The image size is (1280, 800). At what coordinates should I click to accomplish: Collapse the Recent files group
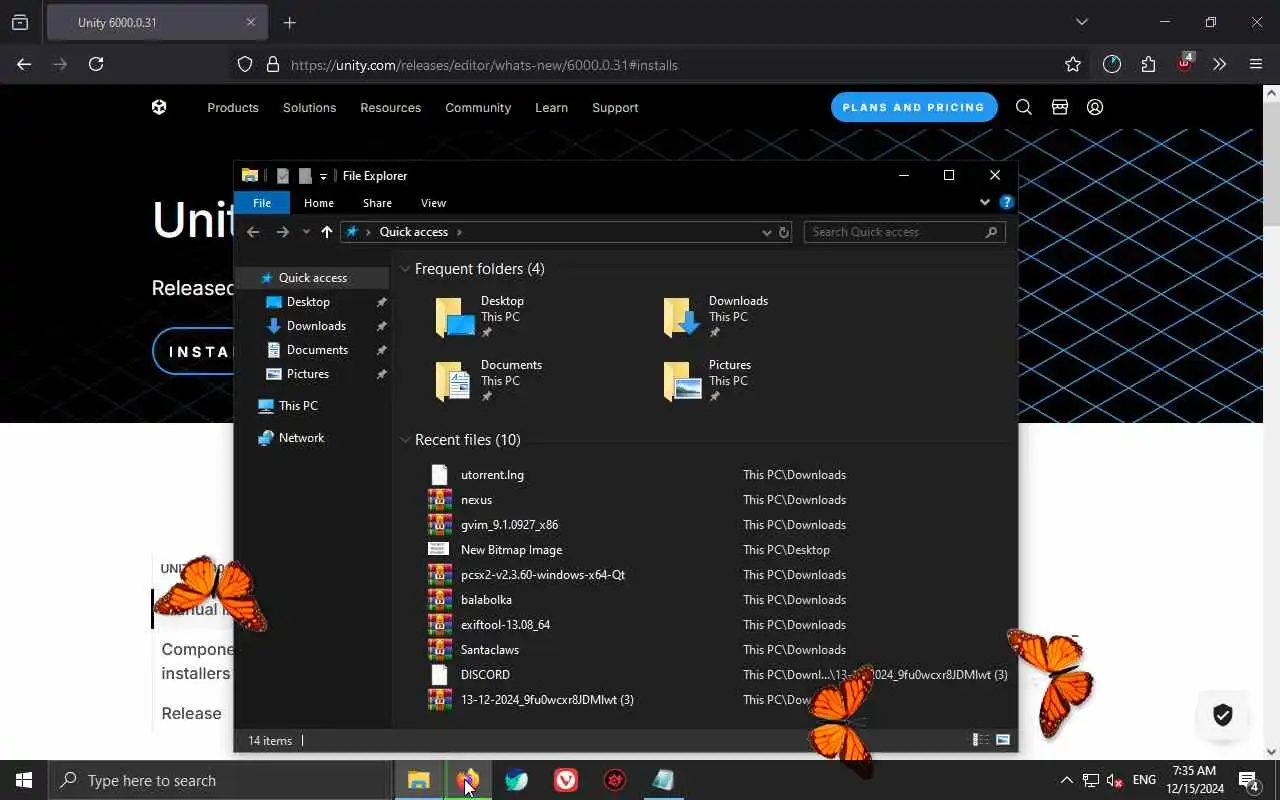pos(405,440)
